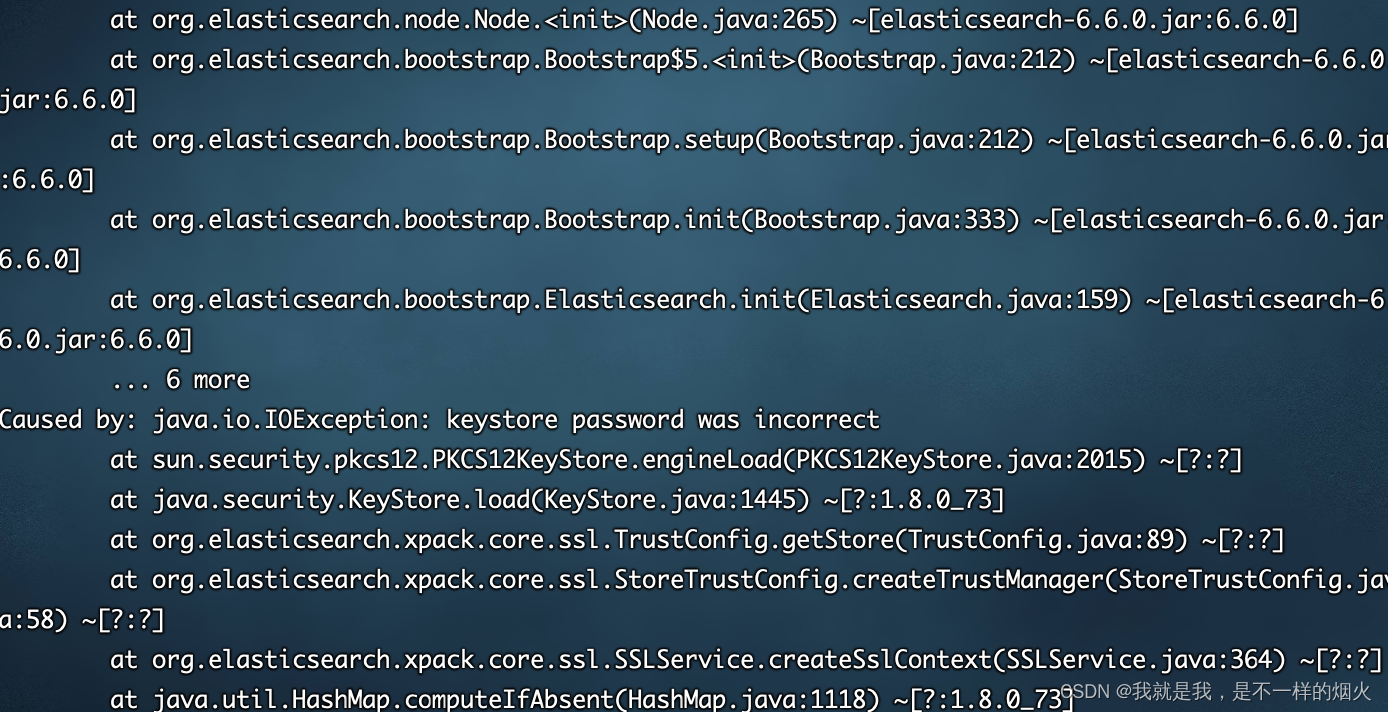This screenshot has height=712, width=1388.
Task: Click the Bootstrap.setup(Bootstrap.java:212) trace line
Action: [x=748, y=140]
